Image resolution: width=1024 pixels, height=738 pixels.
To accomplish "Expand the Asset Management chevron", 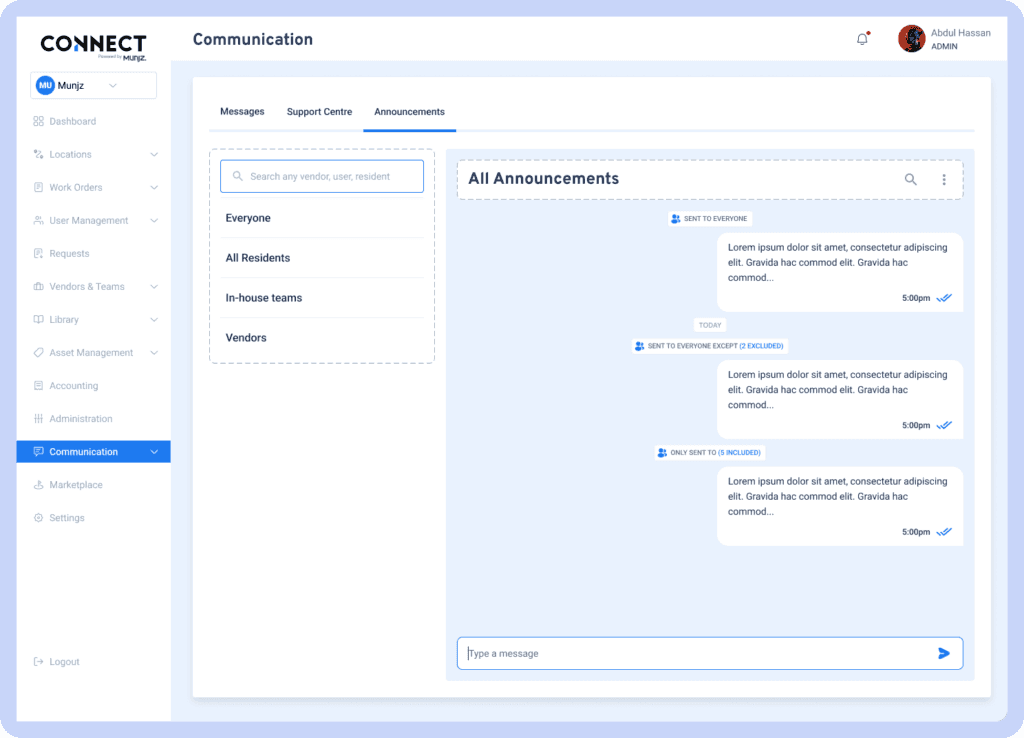I will click(x=154, y=353).
